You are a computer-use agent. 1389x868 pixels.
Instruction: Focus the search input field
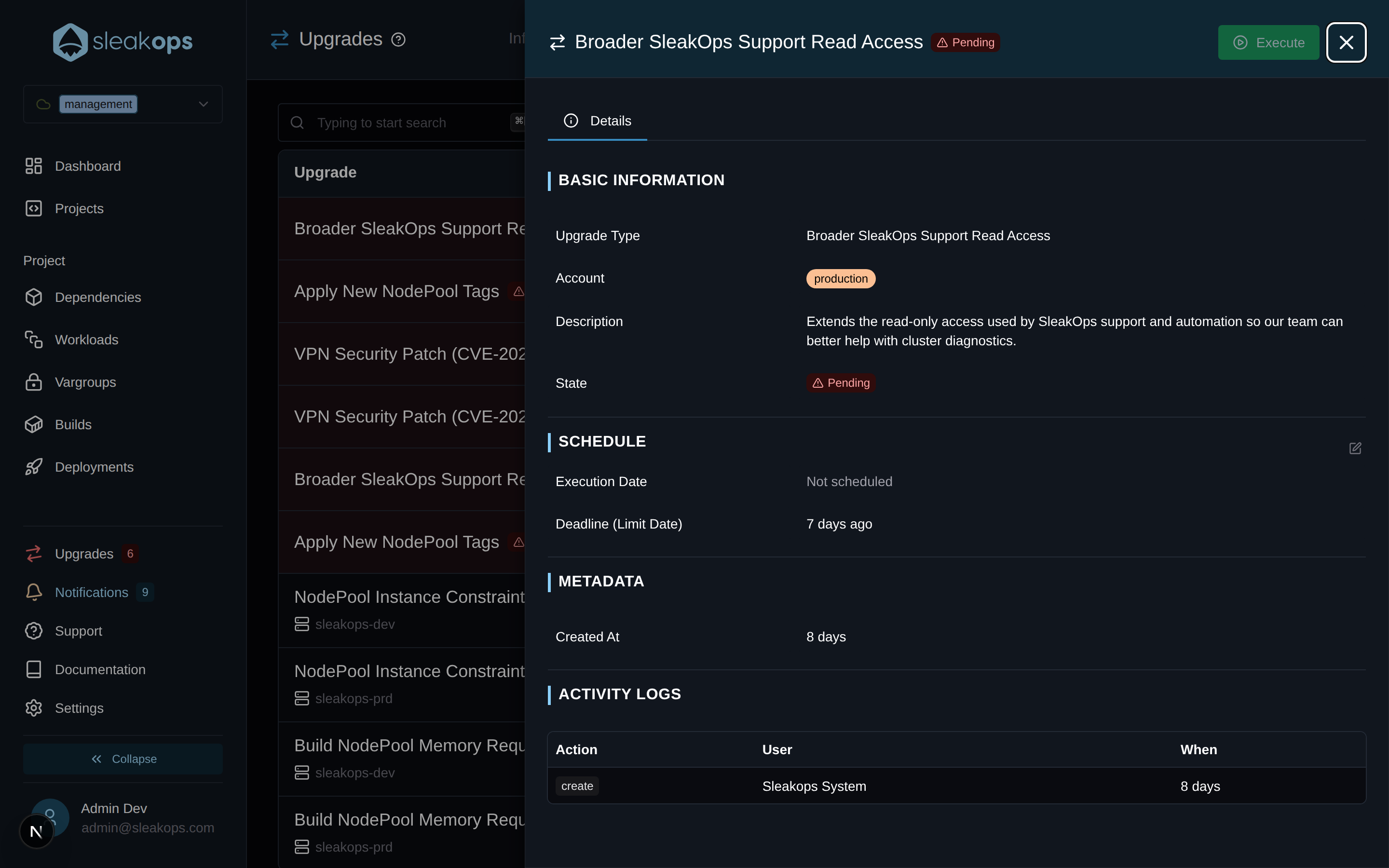pyautogui.click(x=402, y=123)
